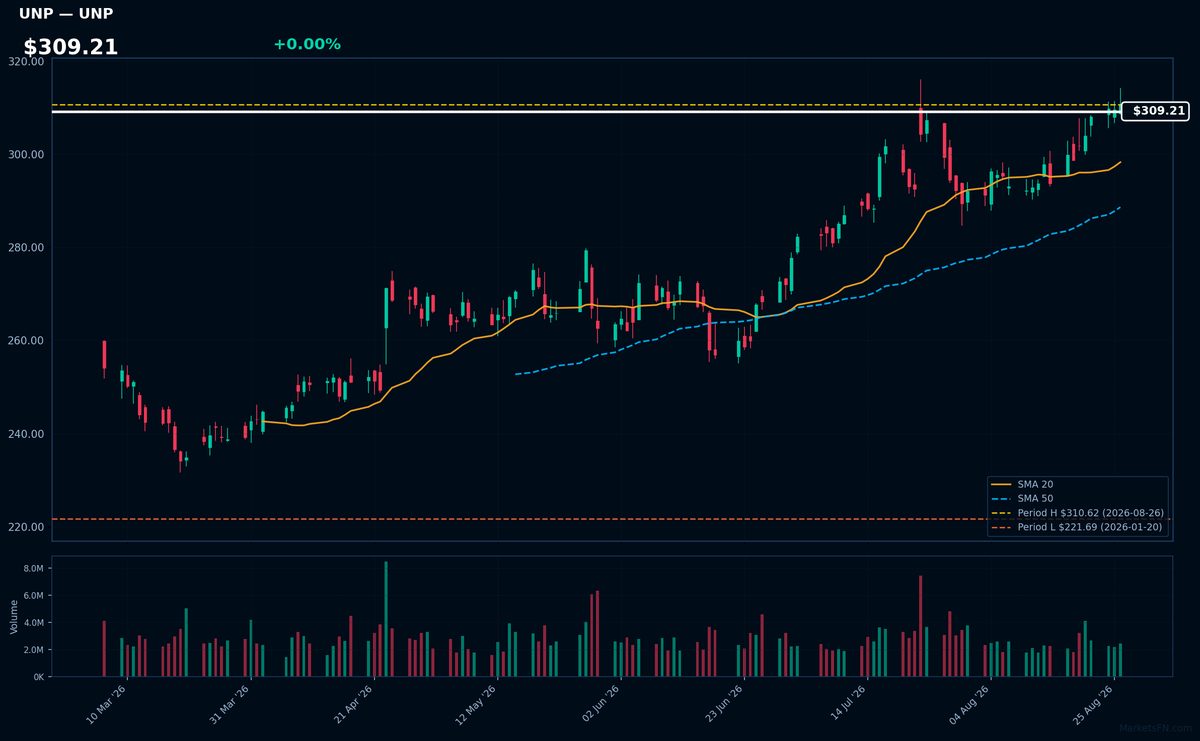Click the +0.00% change value
Screen dimensions: 1200x741
307,44
